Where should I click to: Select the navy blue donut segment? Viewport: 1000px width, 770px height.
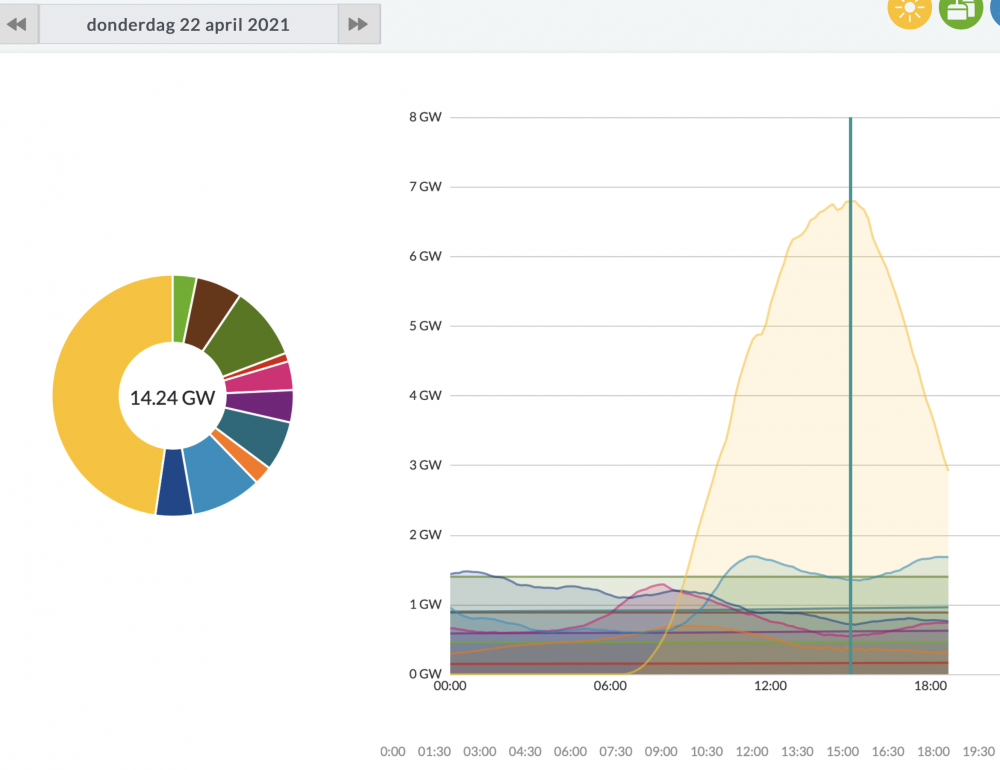[174, 483]
